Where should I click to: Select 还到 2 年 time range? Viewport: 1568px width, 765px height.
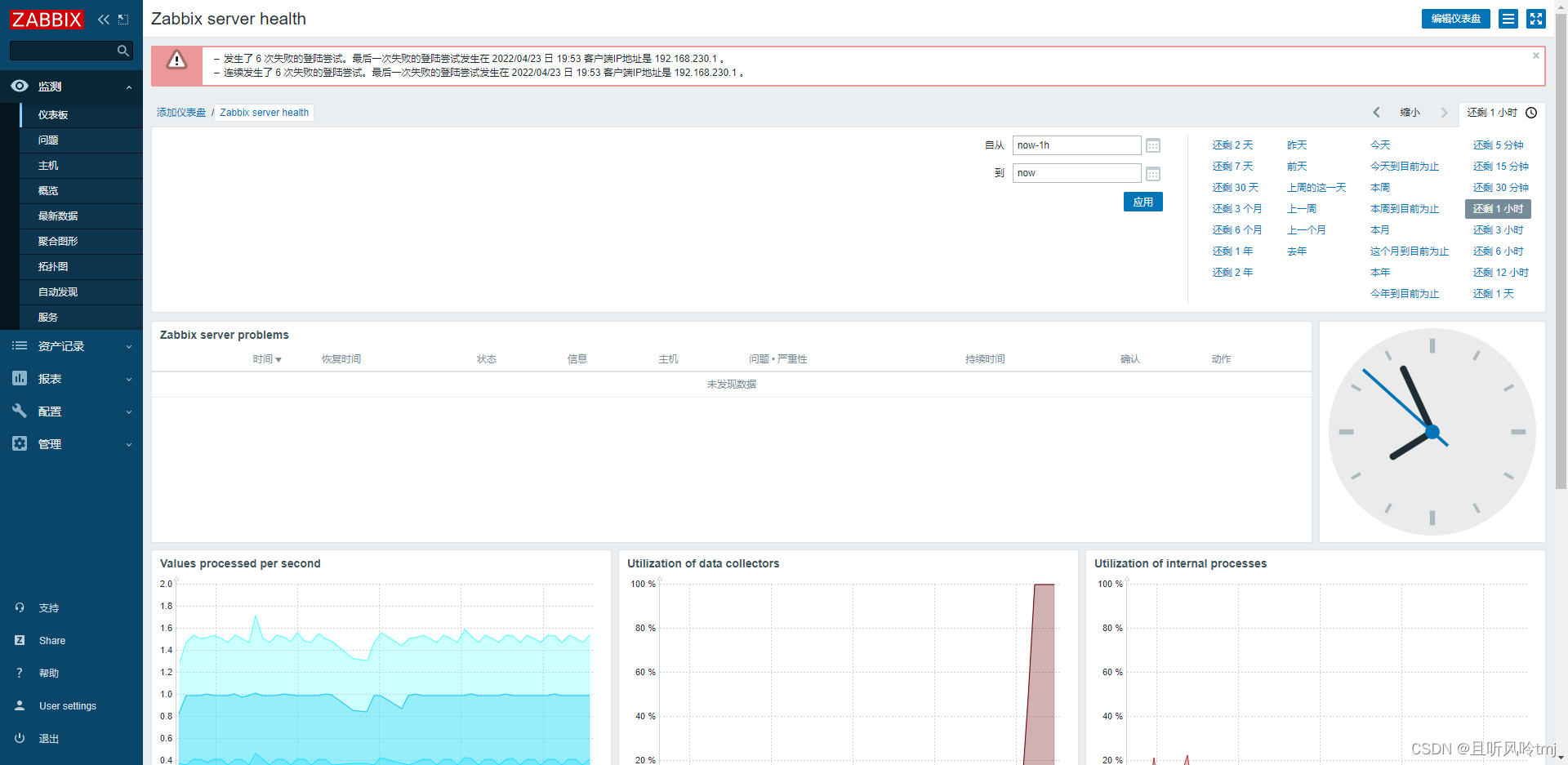[x=1232, y=273]
